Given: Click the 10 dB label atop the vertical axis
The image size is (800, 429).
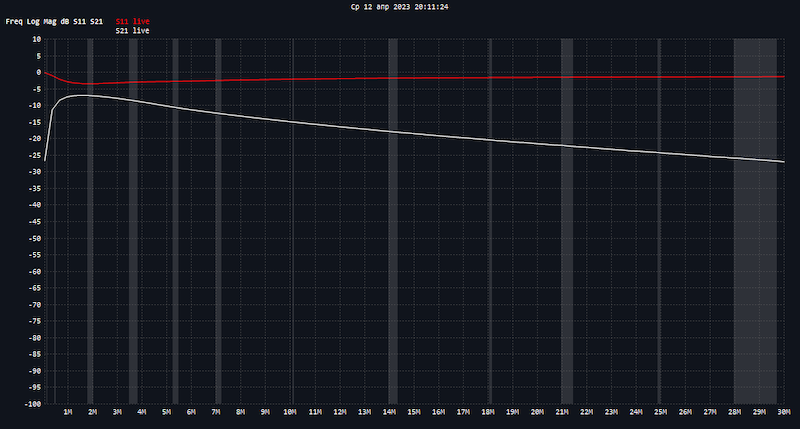Looking at the screenshot, I should coord(34,39).
